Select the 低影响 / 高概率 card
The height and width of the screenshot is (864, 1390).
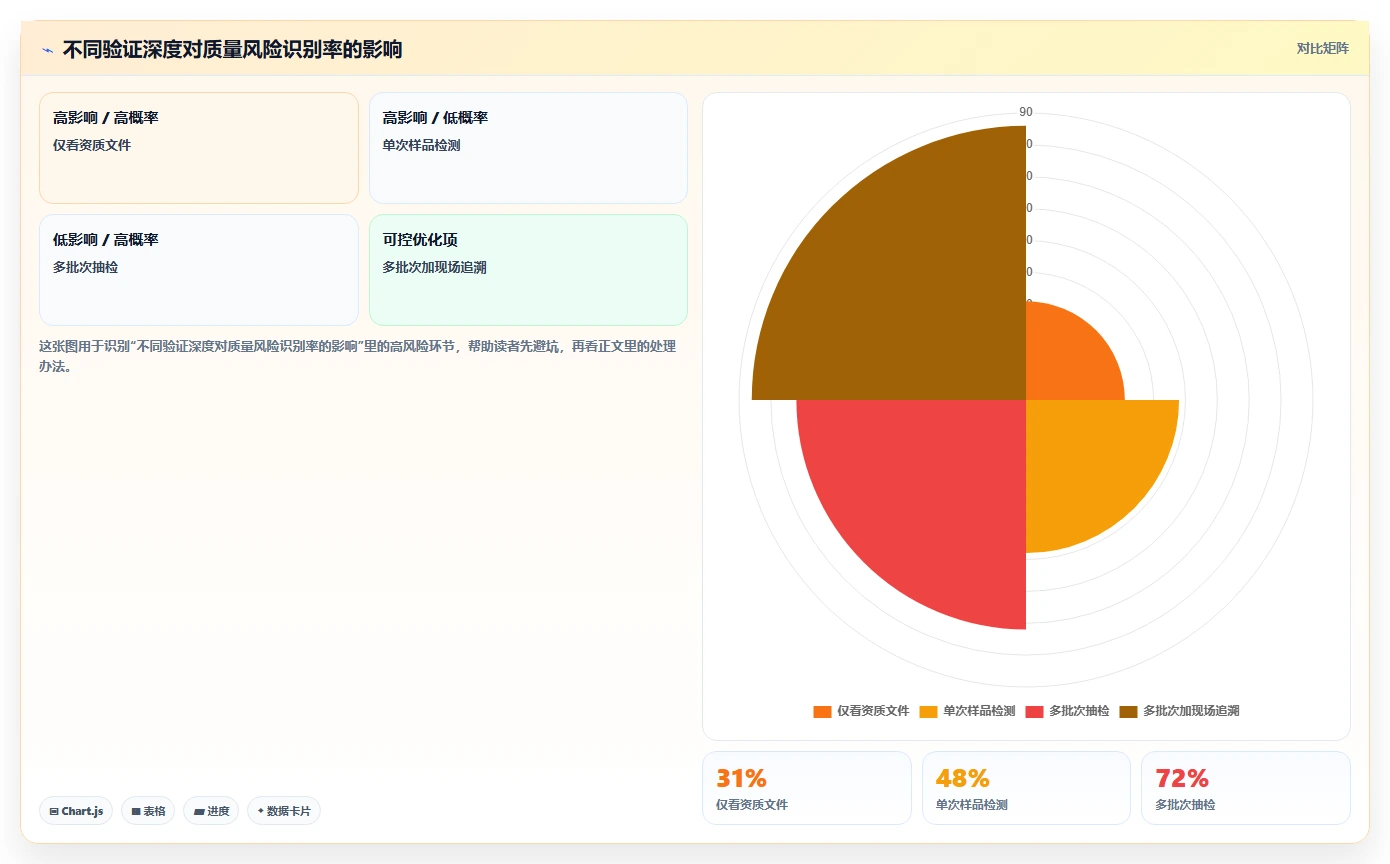pyautogui.click(x=199, y=270)
